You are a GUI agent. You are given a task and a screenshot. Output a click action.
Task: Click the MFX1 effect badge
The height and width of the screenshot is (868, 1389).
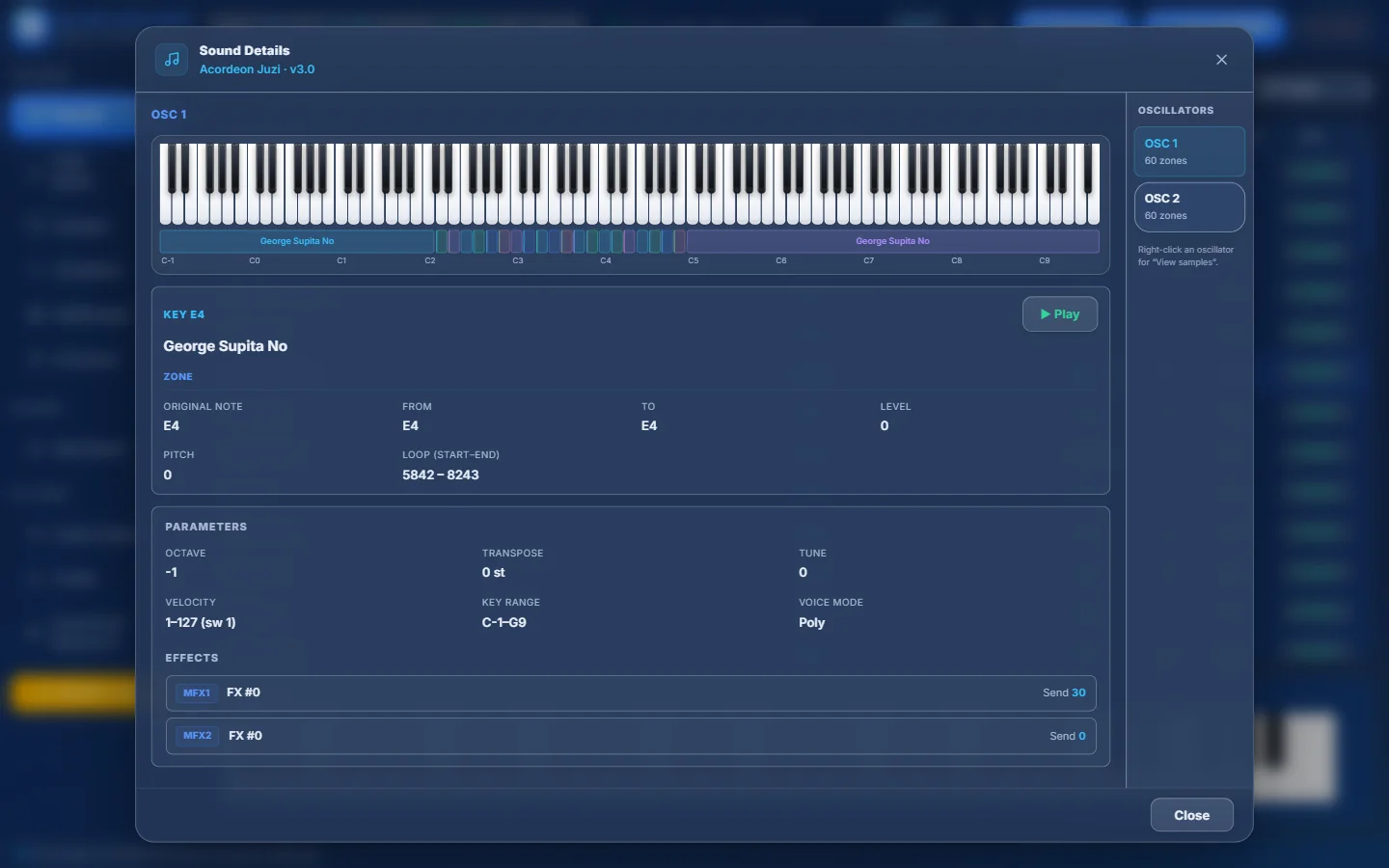197,693
